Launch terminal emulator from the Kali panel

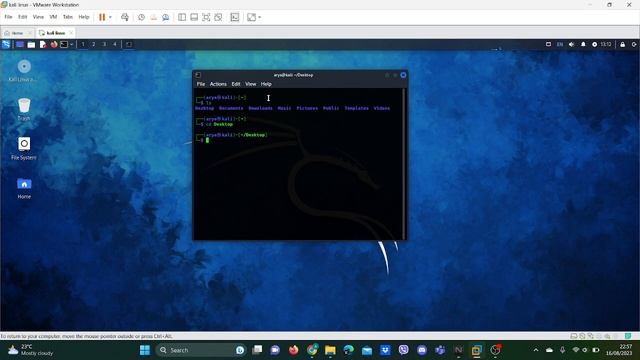click(64, 44)
